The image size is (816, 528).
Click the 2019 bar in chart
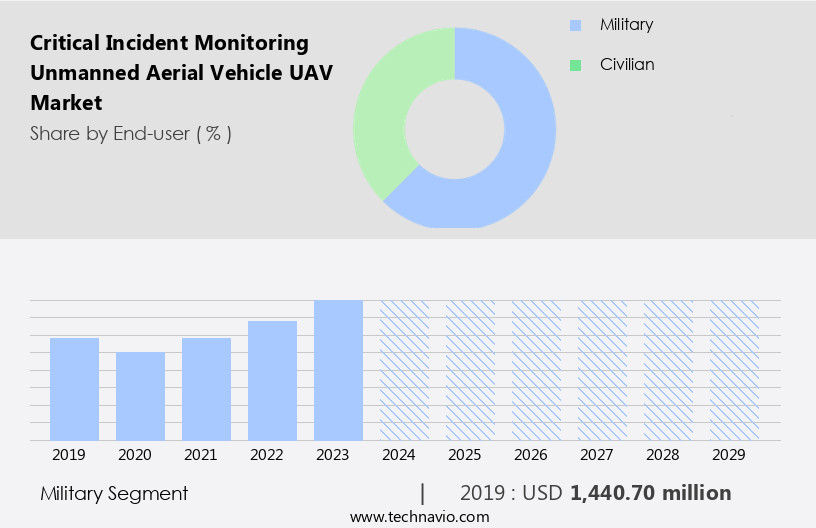click(74, 389)
